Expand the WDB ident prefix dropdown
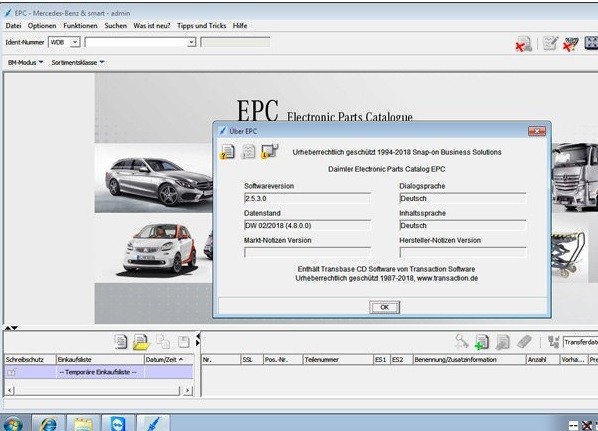 coord(75,42)
